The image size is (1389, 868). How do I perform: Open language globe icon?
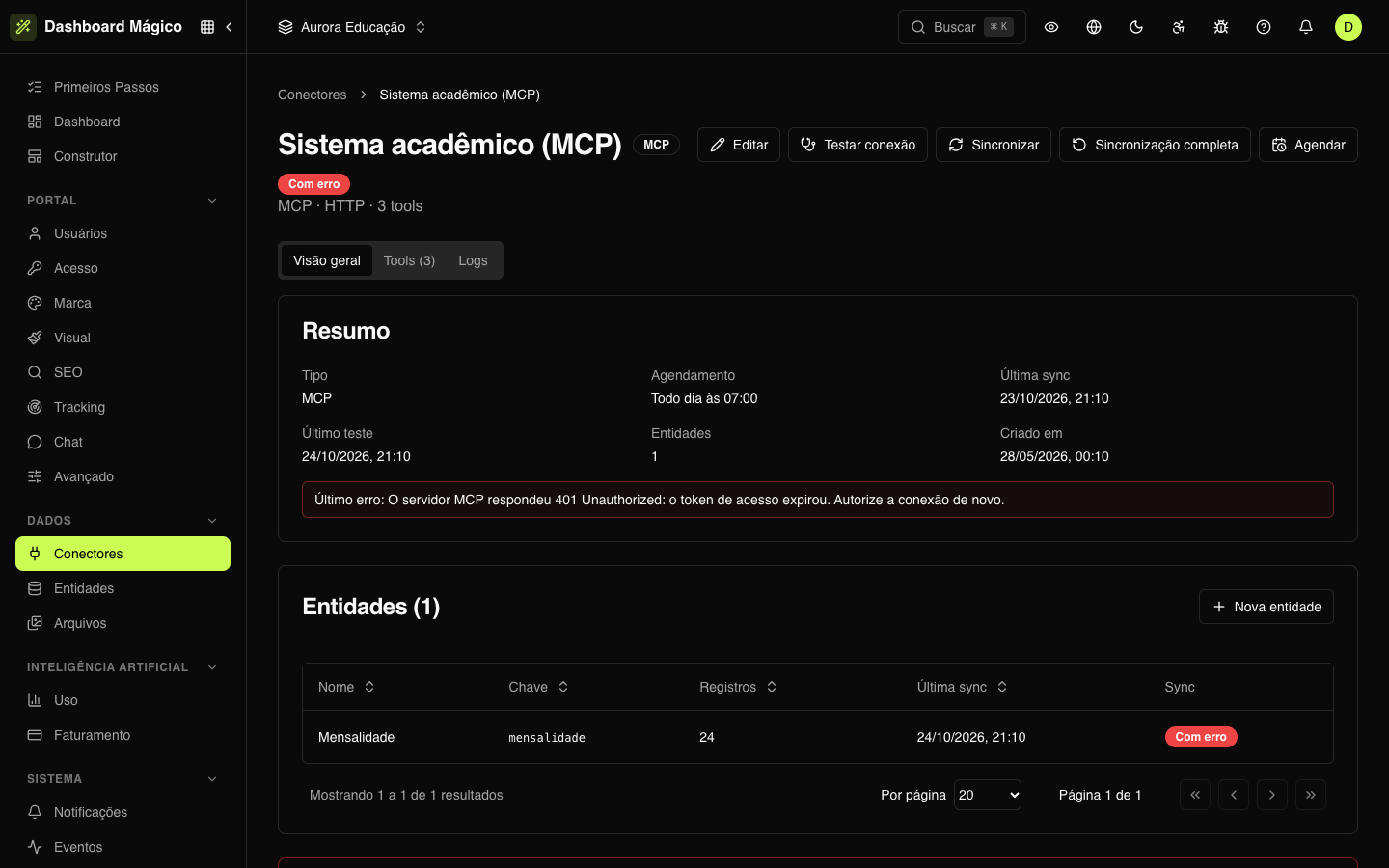point(1094,27)
